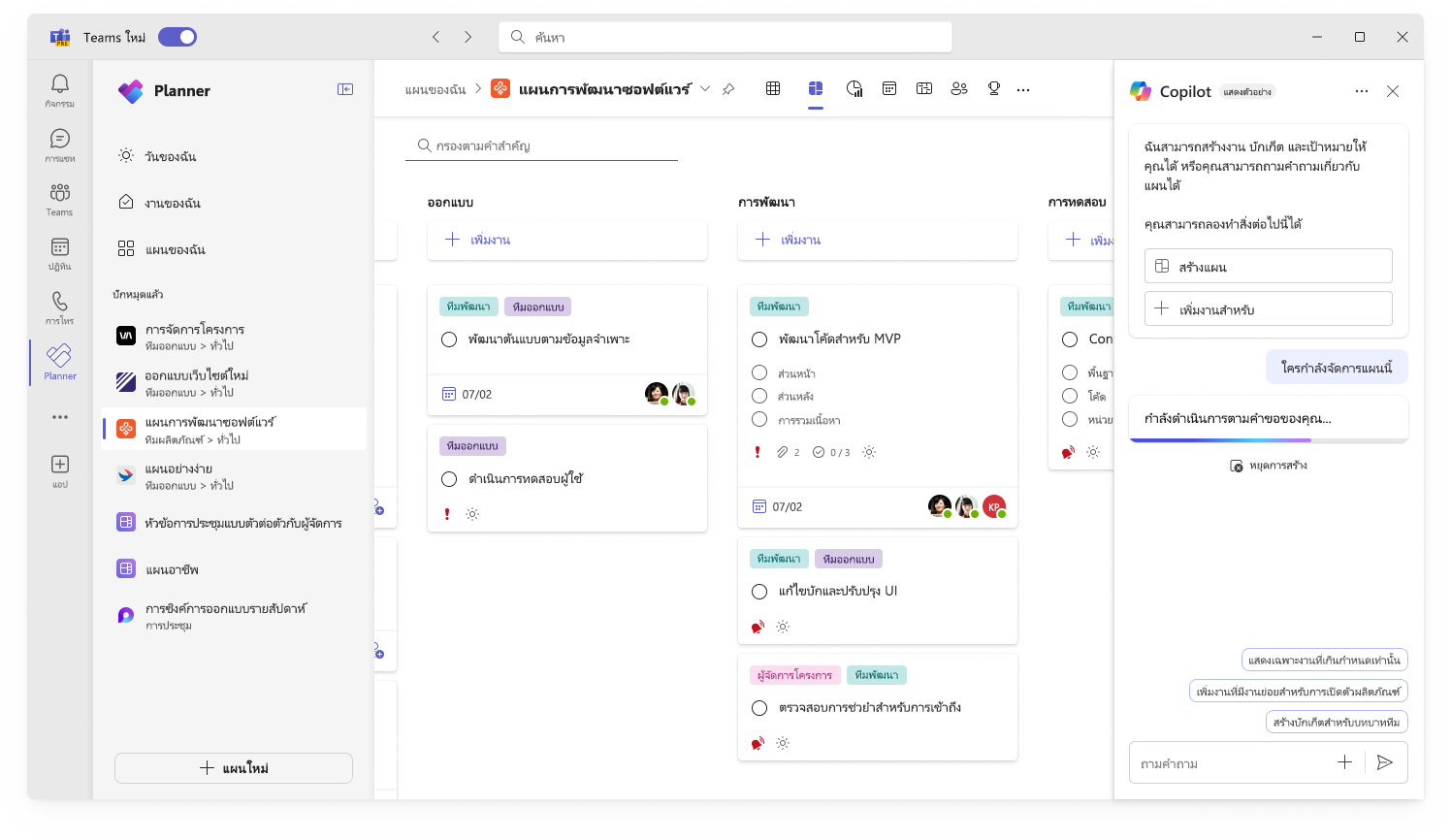Viewport: 1451px width, 840px height.
Task: Open แผนอาชีพ plan
Action: [x=235, y=569]
